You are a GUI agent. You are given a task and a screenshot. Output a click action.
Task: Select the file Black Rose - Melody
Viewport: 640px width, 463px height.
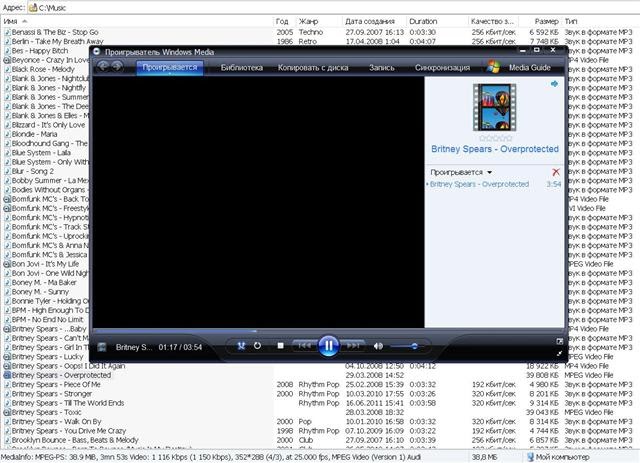43,69
